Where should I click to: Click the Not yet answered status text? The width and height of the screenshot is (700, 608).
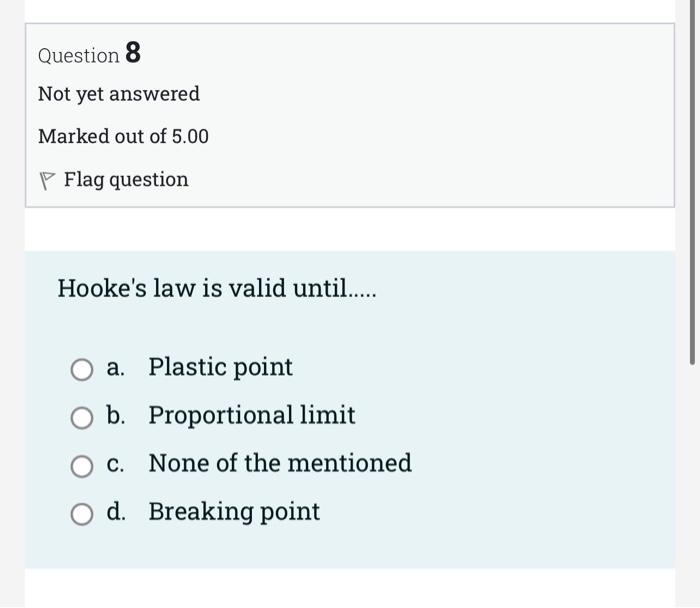119,94
